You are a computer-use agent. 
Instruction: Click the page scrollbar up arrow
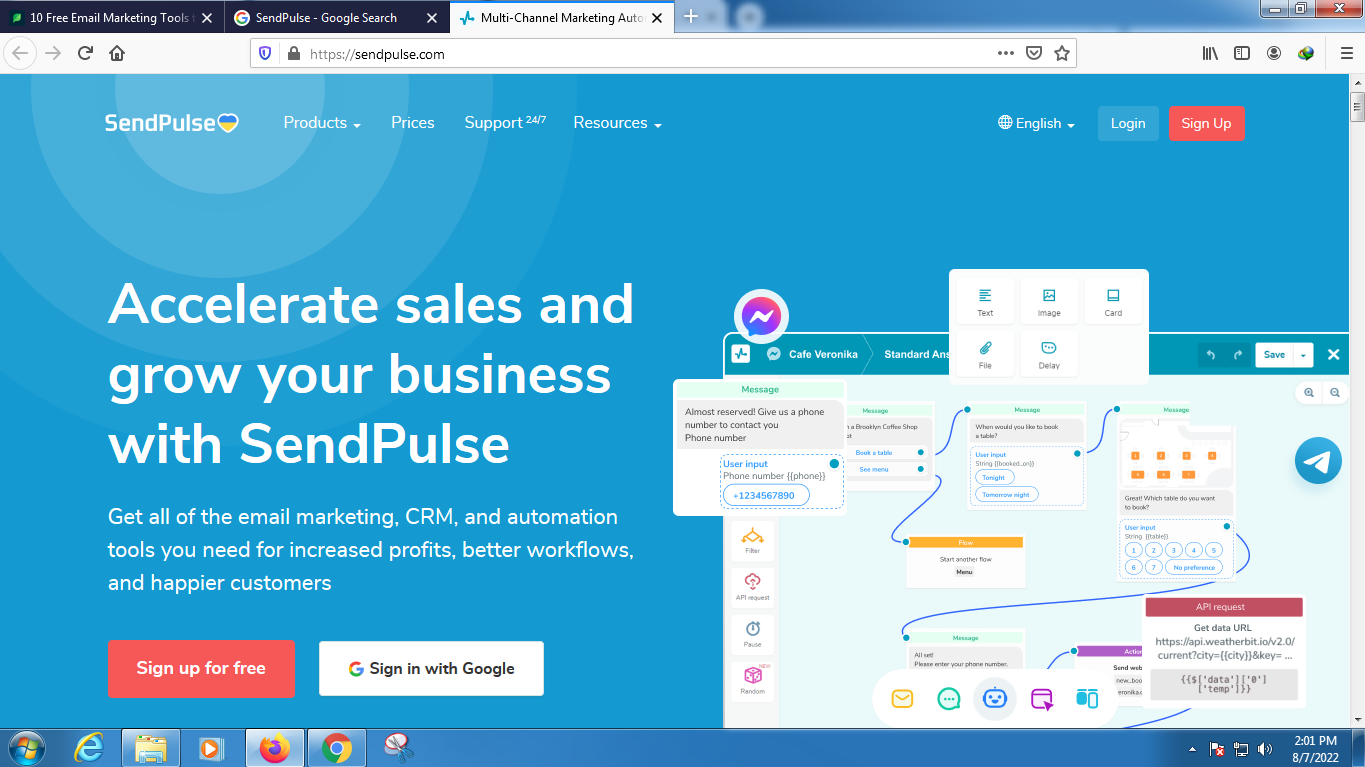point(1357,82)
